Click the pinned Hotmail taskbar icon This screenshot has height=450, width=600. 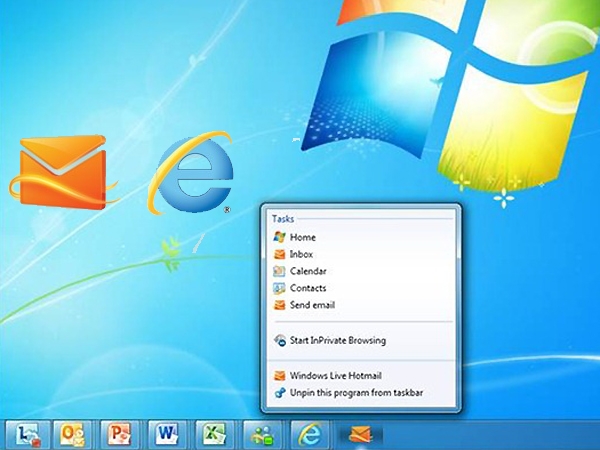tap(360, 435)
